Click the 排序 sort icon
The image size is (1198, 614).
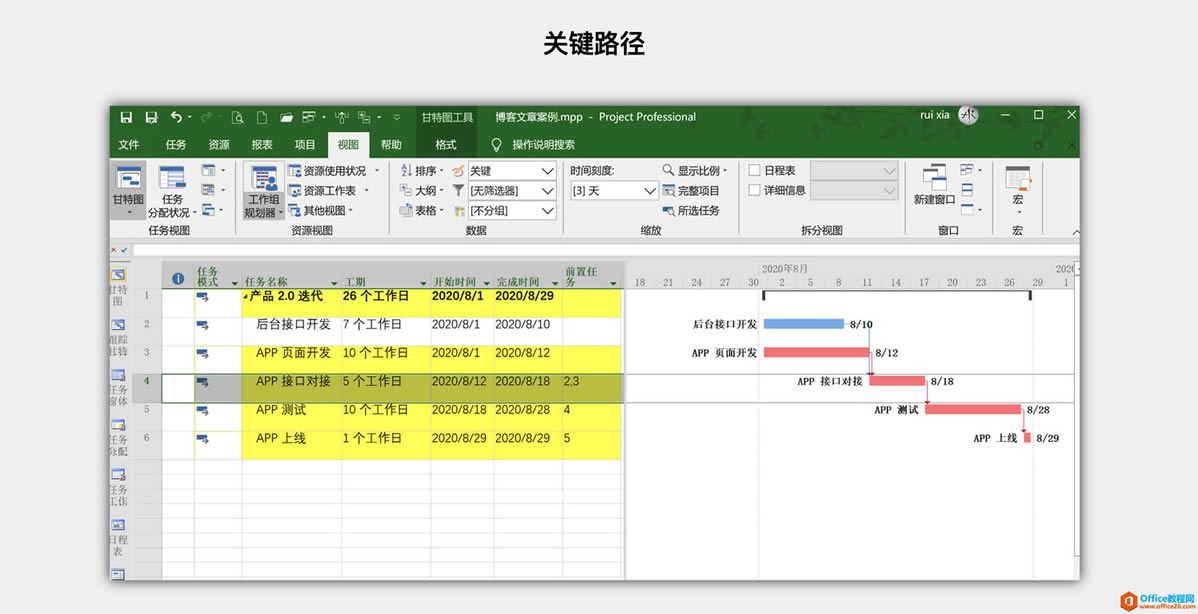pyautogui.click(x=419, y=170)
